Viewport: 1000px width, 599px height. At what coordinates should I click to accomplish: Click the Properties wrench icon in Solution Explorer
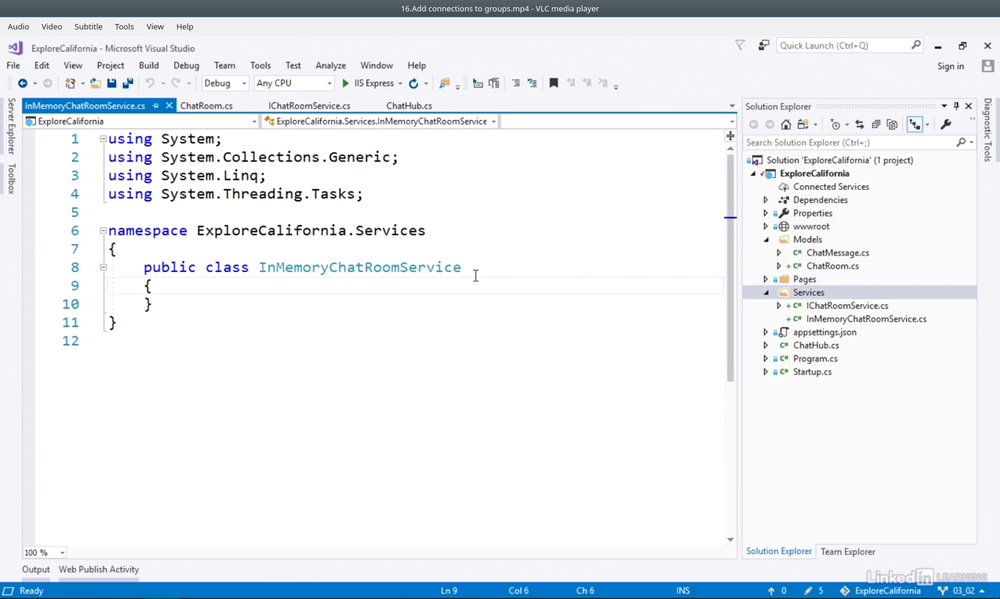point(946,125)
